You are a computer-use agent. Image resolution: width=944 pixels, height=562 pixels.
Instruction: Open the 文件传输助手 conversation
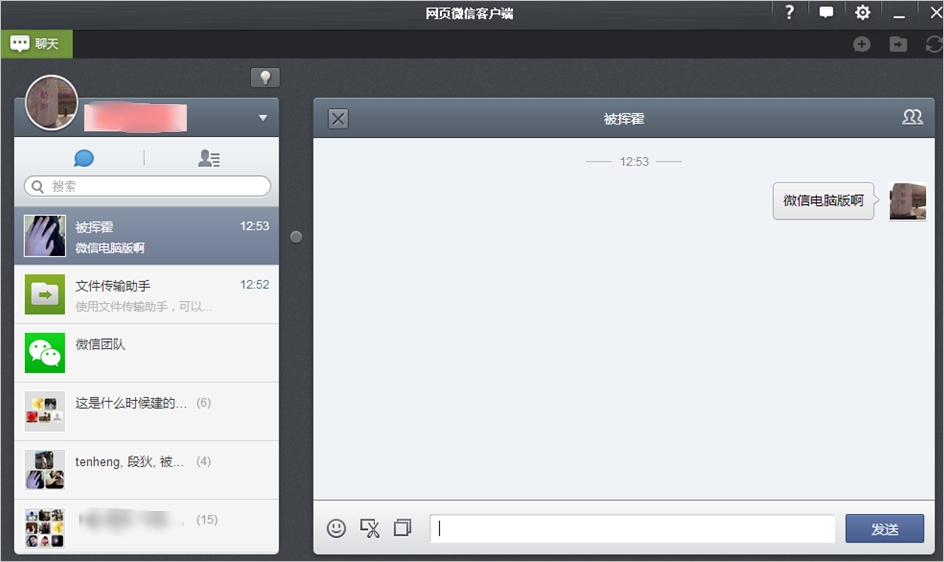tap(146, 295)
